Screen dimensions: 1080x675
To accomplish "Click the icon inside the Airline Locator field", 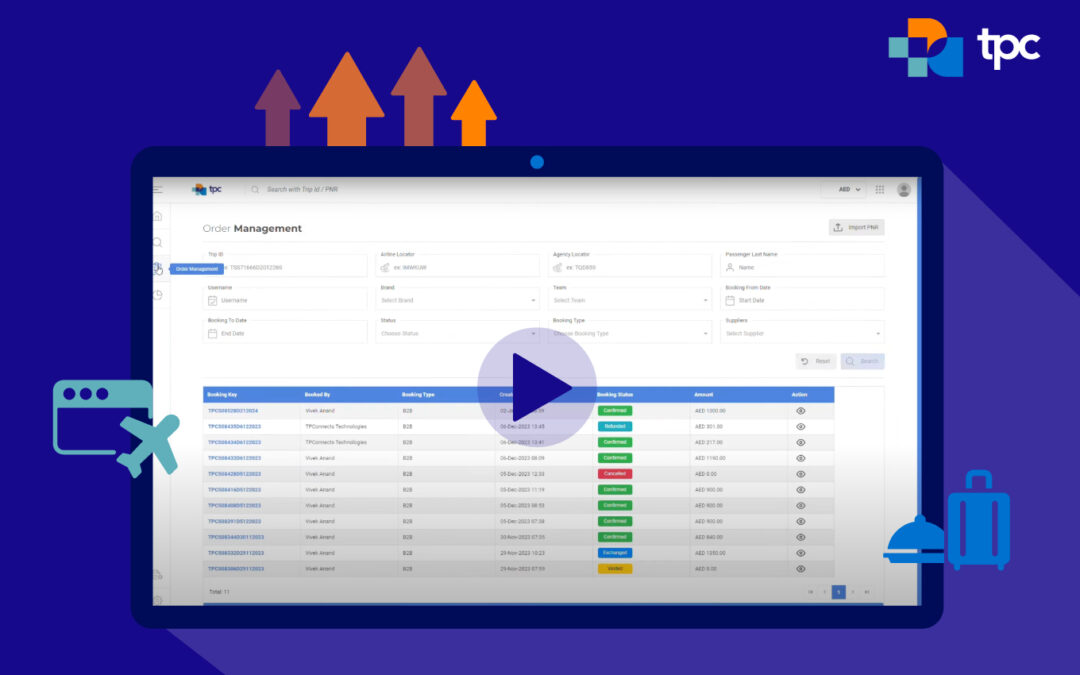I will 385,267.
